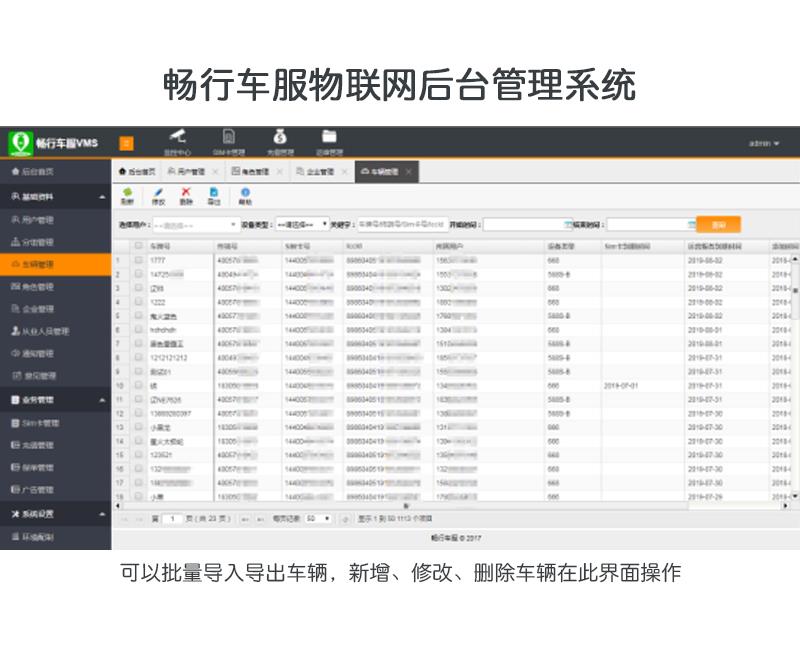Screen dimensions: 800x650
Task: Open the 监控中心 camera icon in top bar
Action: click(x=177, y=139)
